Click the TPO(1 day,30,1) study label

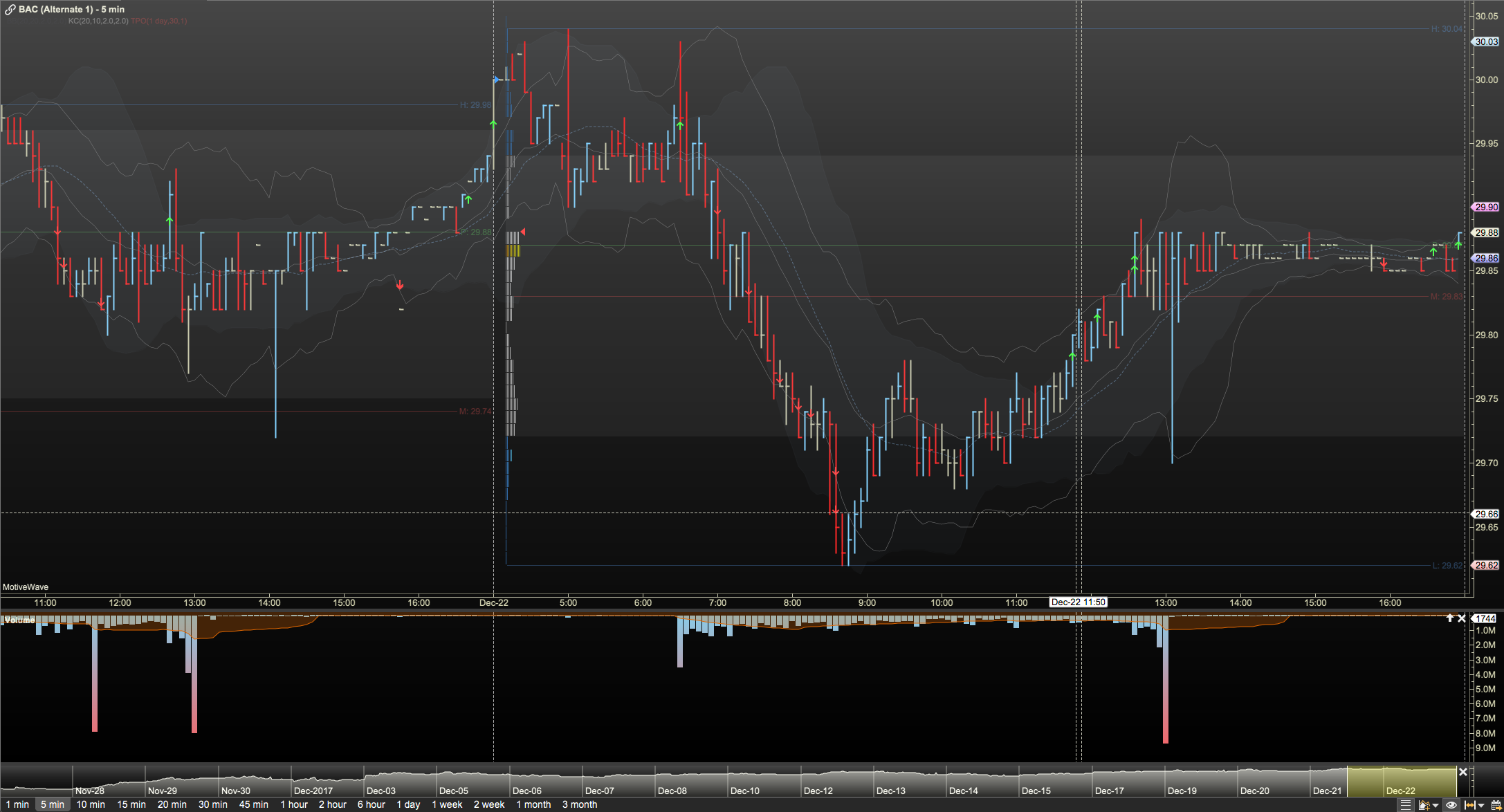(x=159, y=21)
